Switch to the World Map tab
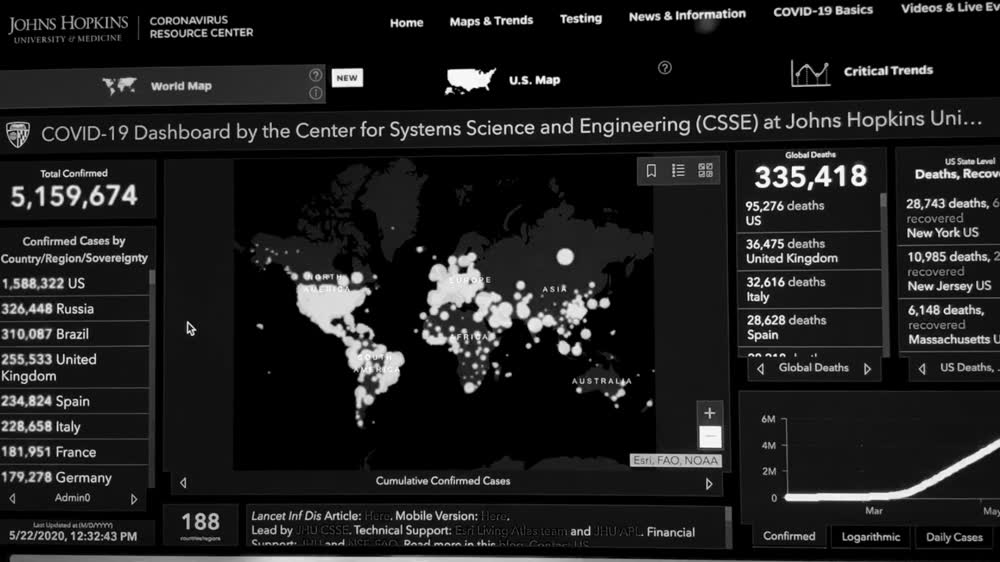The height and width of the screenshot is (562, 1000). (x=163, y=85)
